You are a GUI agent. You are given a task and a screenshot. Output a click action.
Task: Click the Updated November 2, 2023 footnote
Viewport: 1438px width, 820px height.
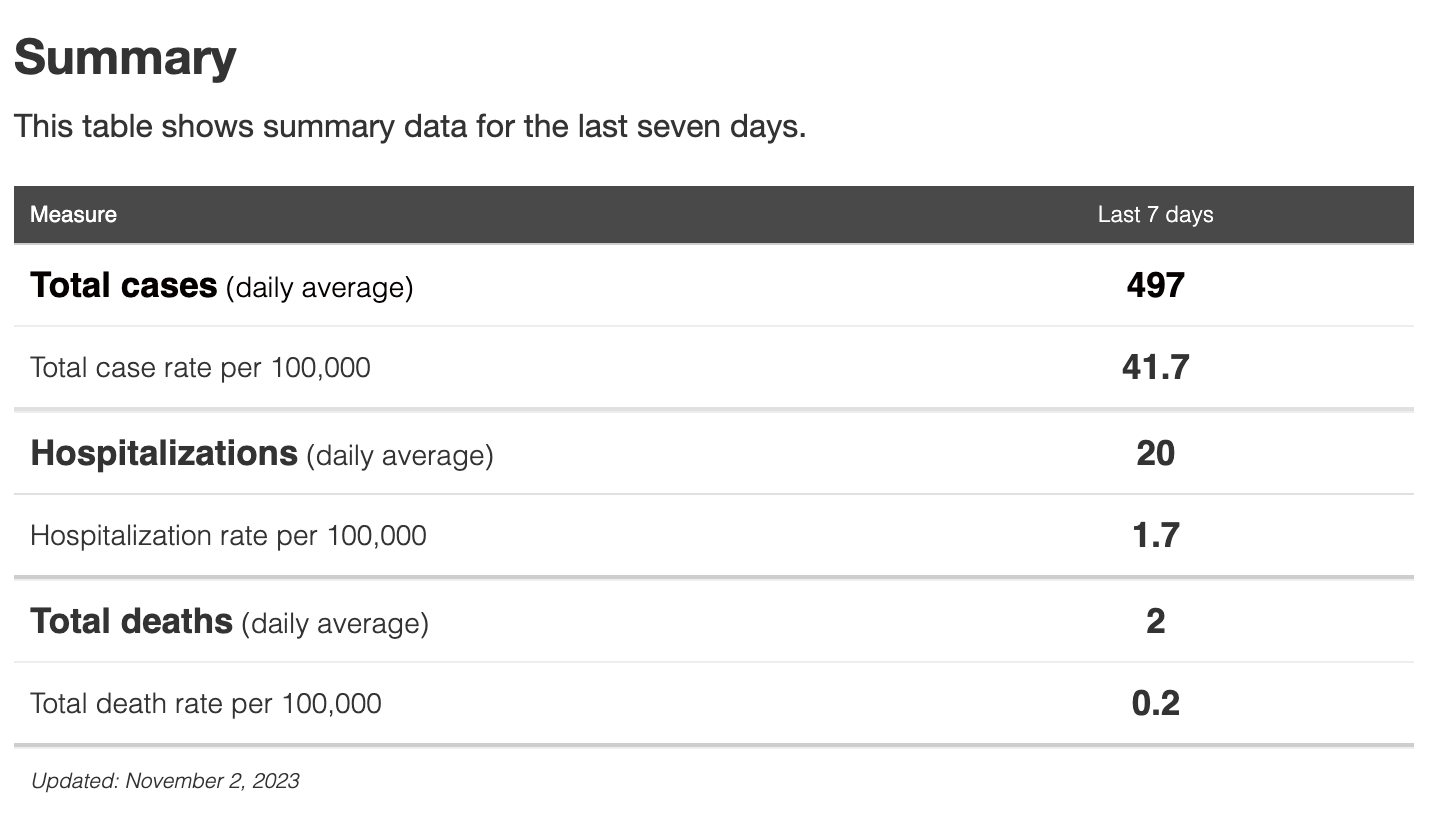tap(165, 781)
